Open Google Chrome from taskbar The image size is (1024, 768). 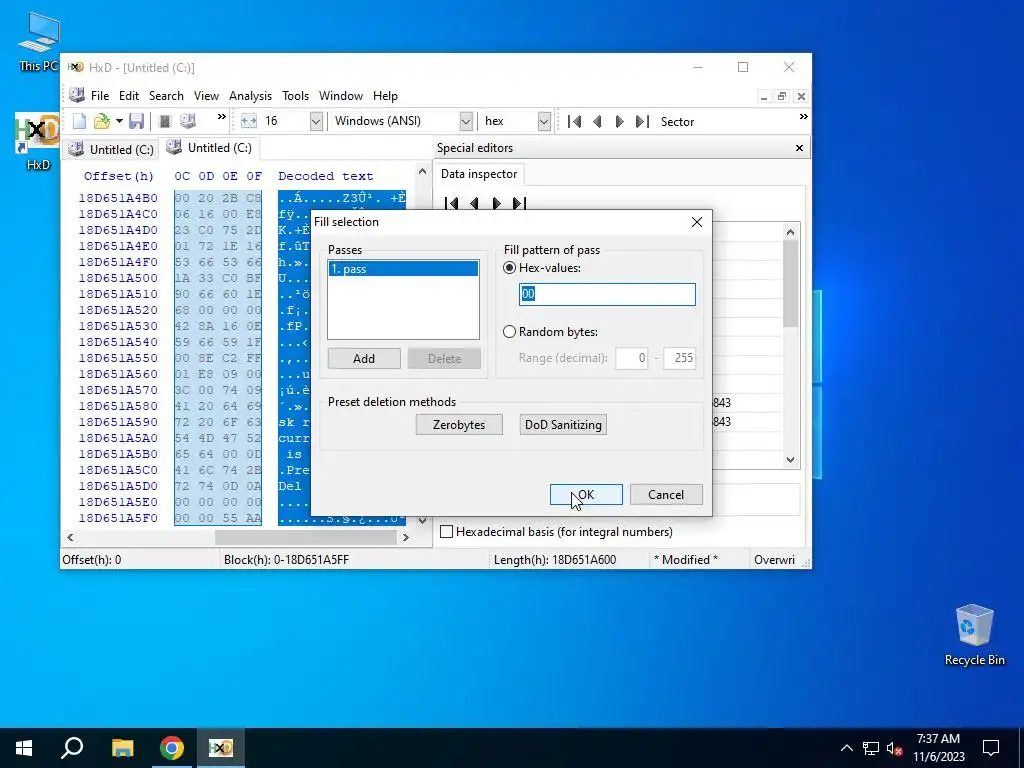(171, 748)
